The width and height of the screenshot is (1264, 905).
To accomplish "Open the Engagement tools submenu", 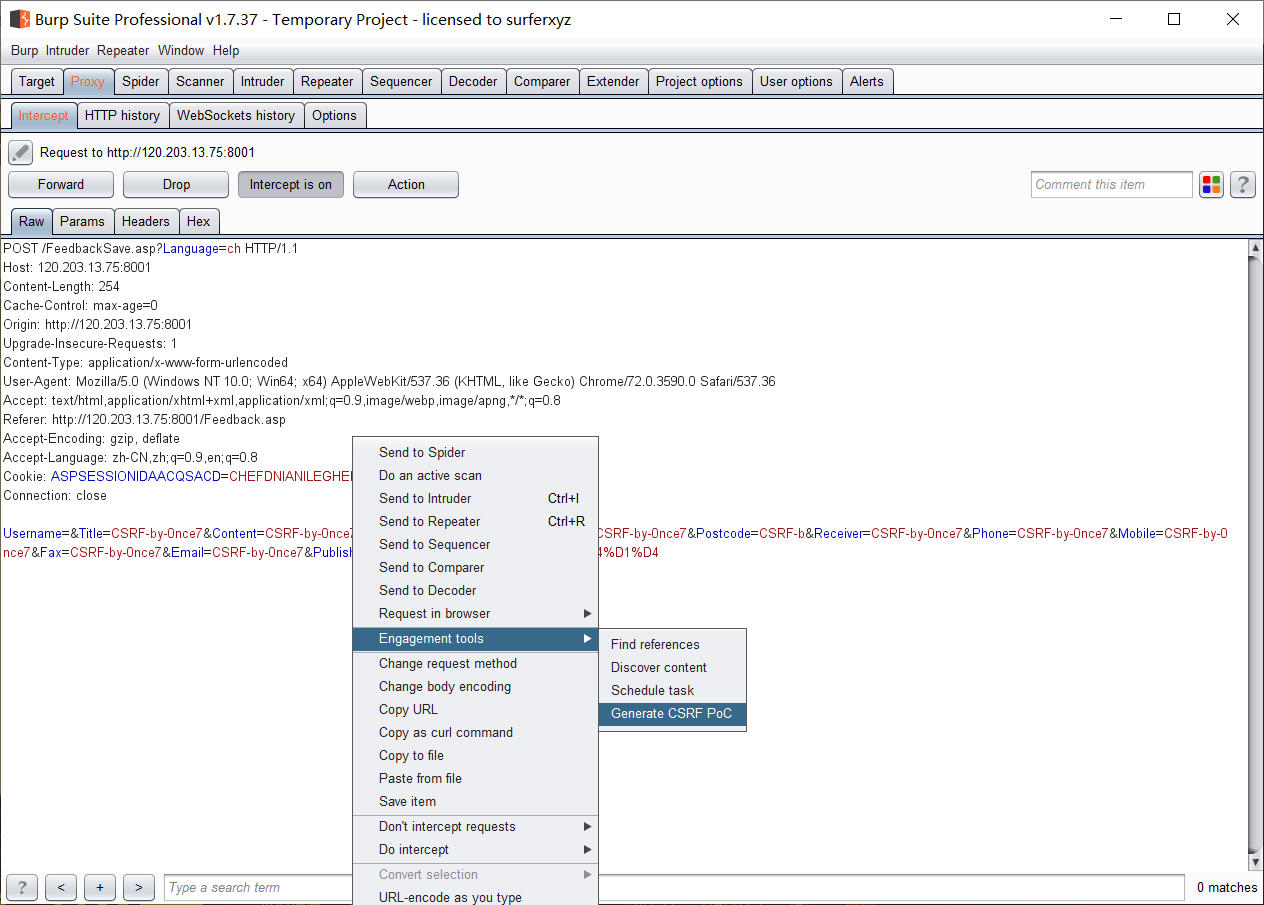I will [x=476, y=639].
